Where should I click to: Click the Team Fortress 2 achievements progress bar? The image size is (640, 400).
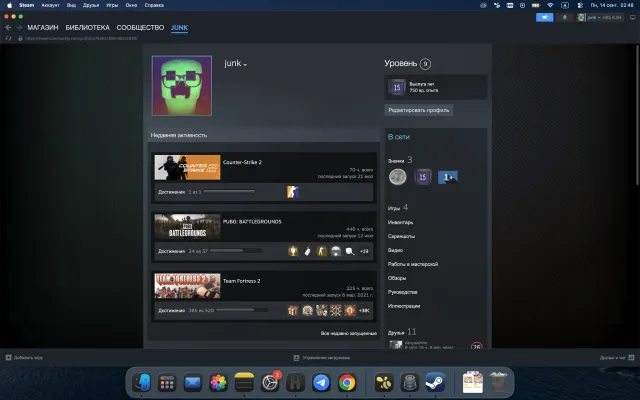(x=242, y=310)
